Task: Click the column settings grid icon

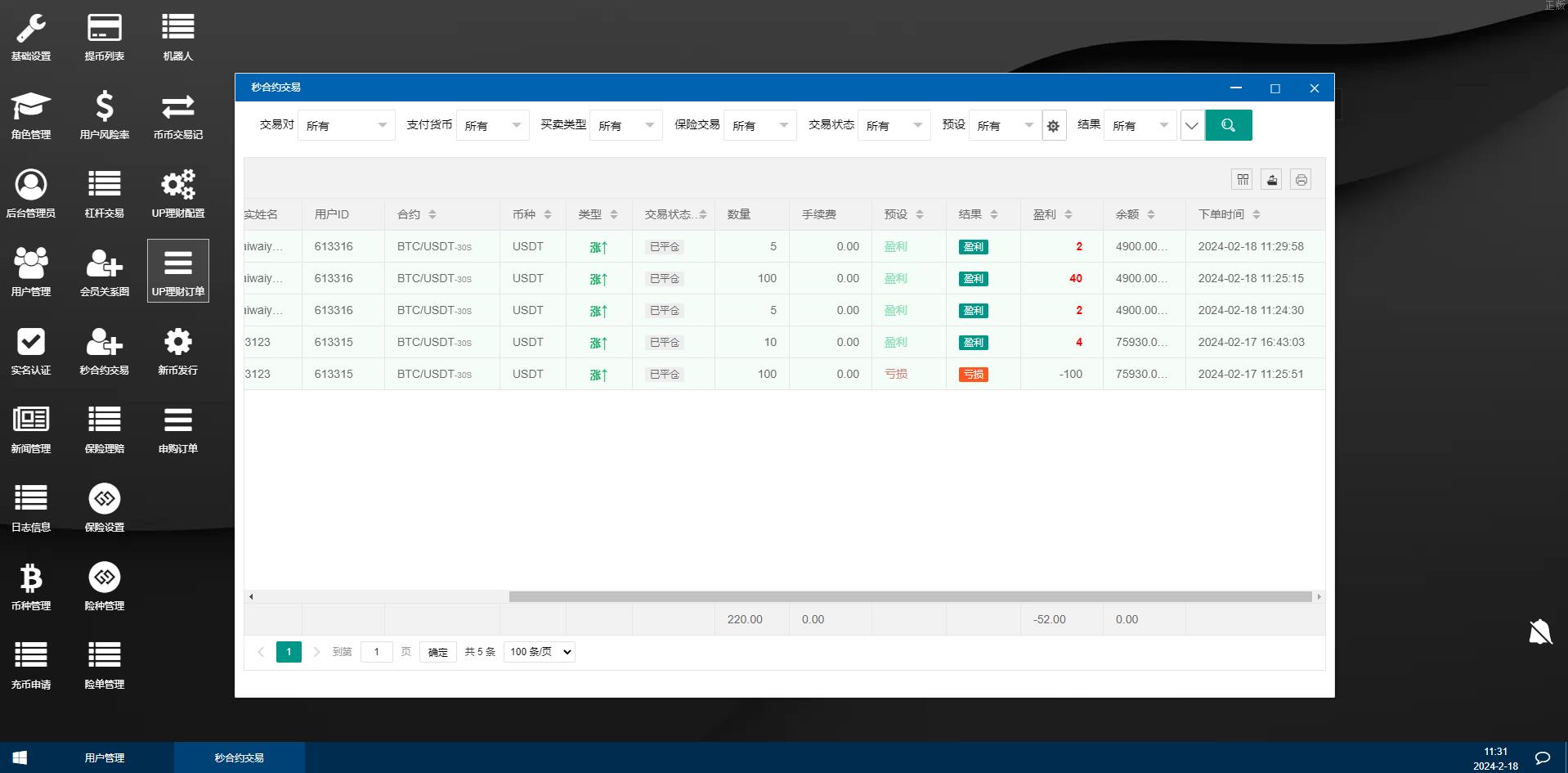Action: point(1242,178)
